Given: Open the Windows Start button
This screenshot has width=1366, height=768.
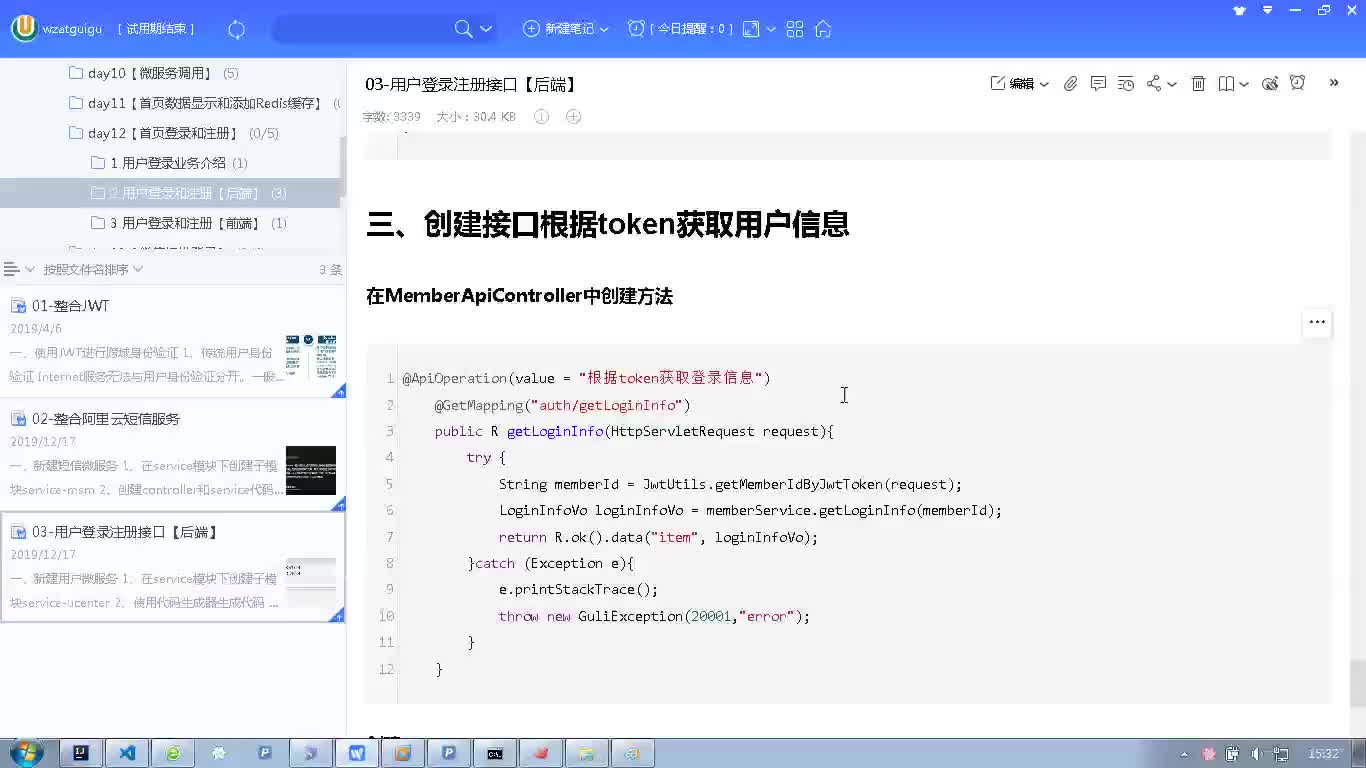Looking at the screenshot, I should coord(26,753).
